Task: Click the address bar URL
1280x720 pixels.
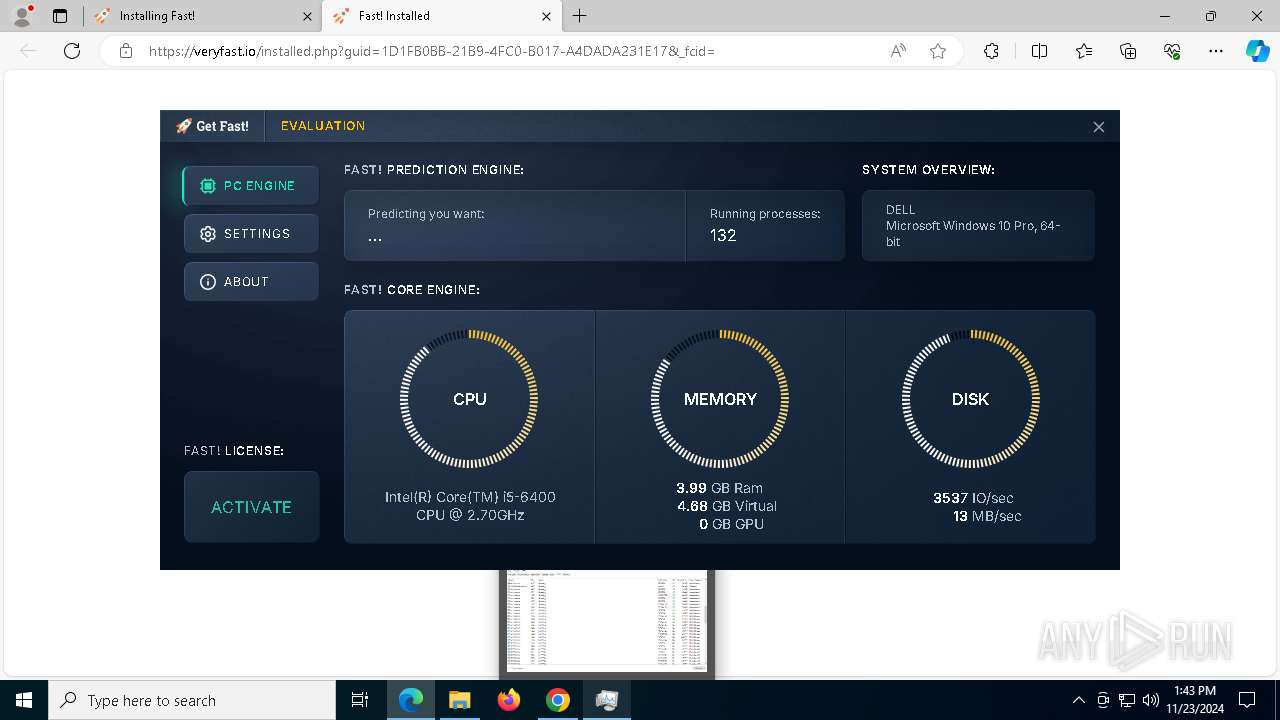Action: coord(431,51)
